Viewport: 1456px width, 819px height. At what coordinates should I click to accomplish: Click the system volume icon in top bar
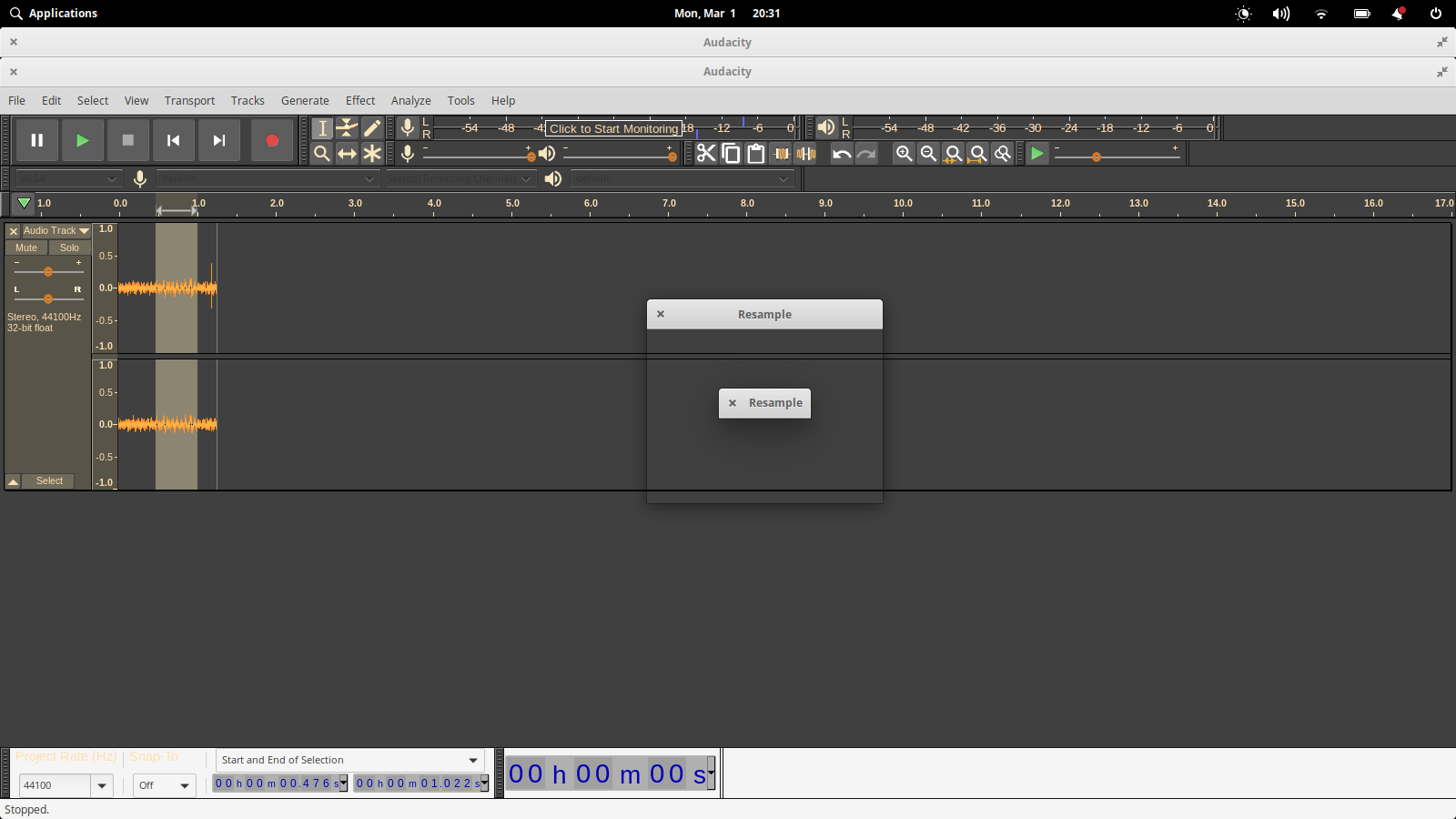[x=1281, y=14]
